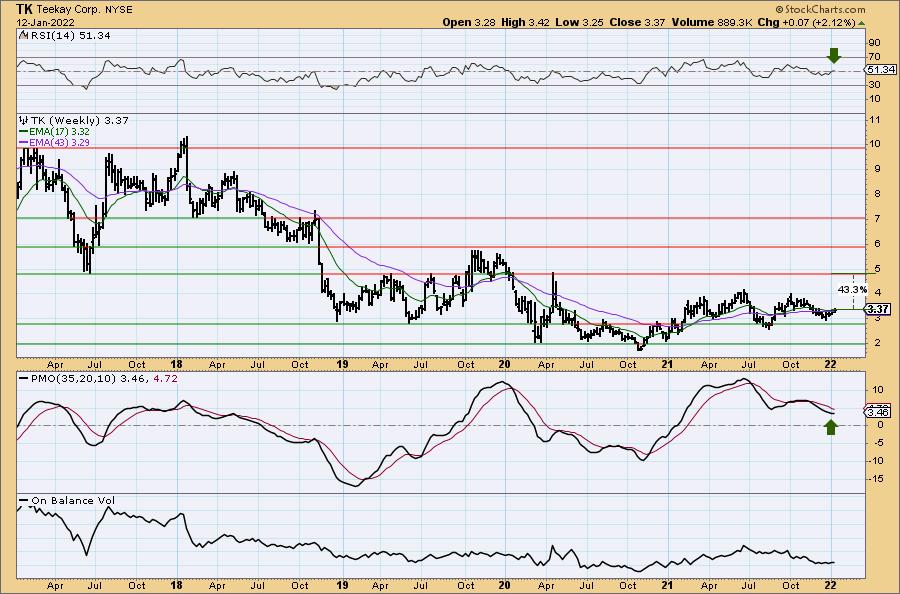
Task: Open the StockCharts.com copyright label
Action: (x=820, y=9)
